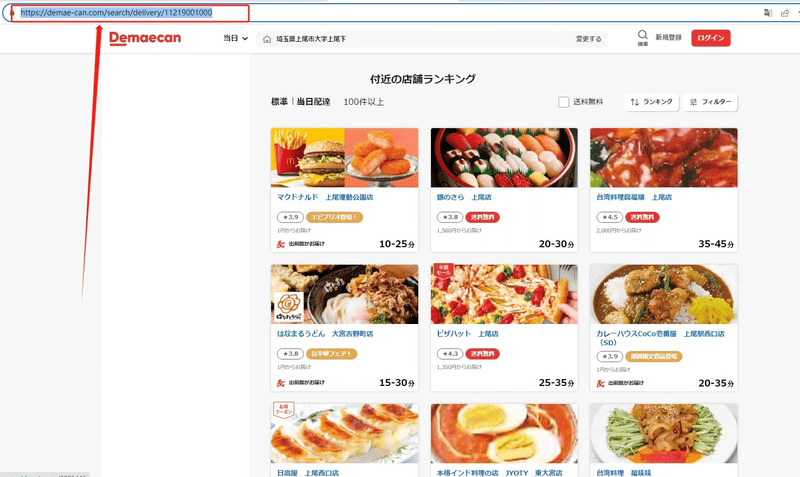The height and width of the screenshot is (477, 800).
Task: Click the 標準｜当日配達 label
Action: 301,102
